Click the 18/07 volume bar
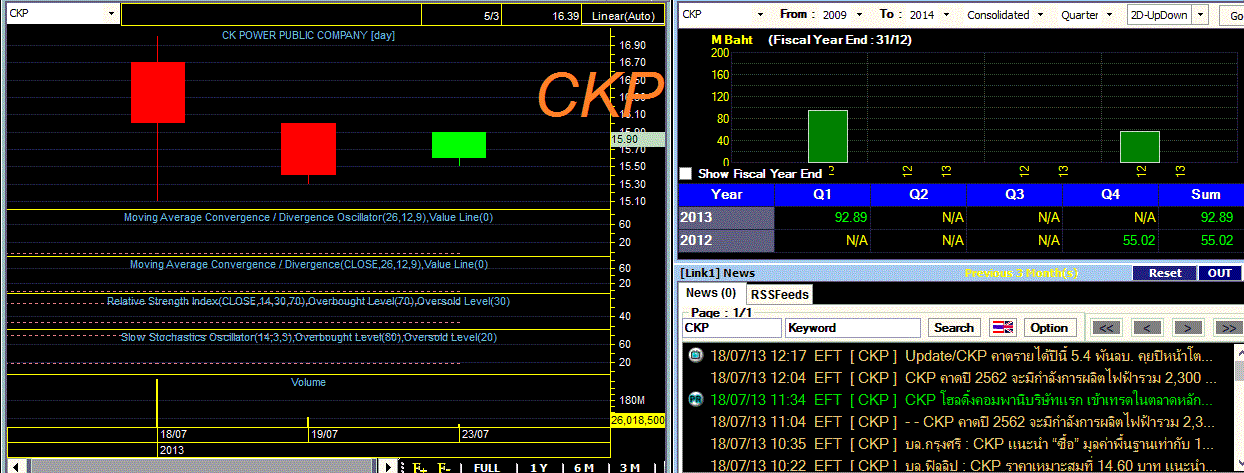Viewport: 1244px width, 473px height. 157,403
